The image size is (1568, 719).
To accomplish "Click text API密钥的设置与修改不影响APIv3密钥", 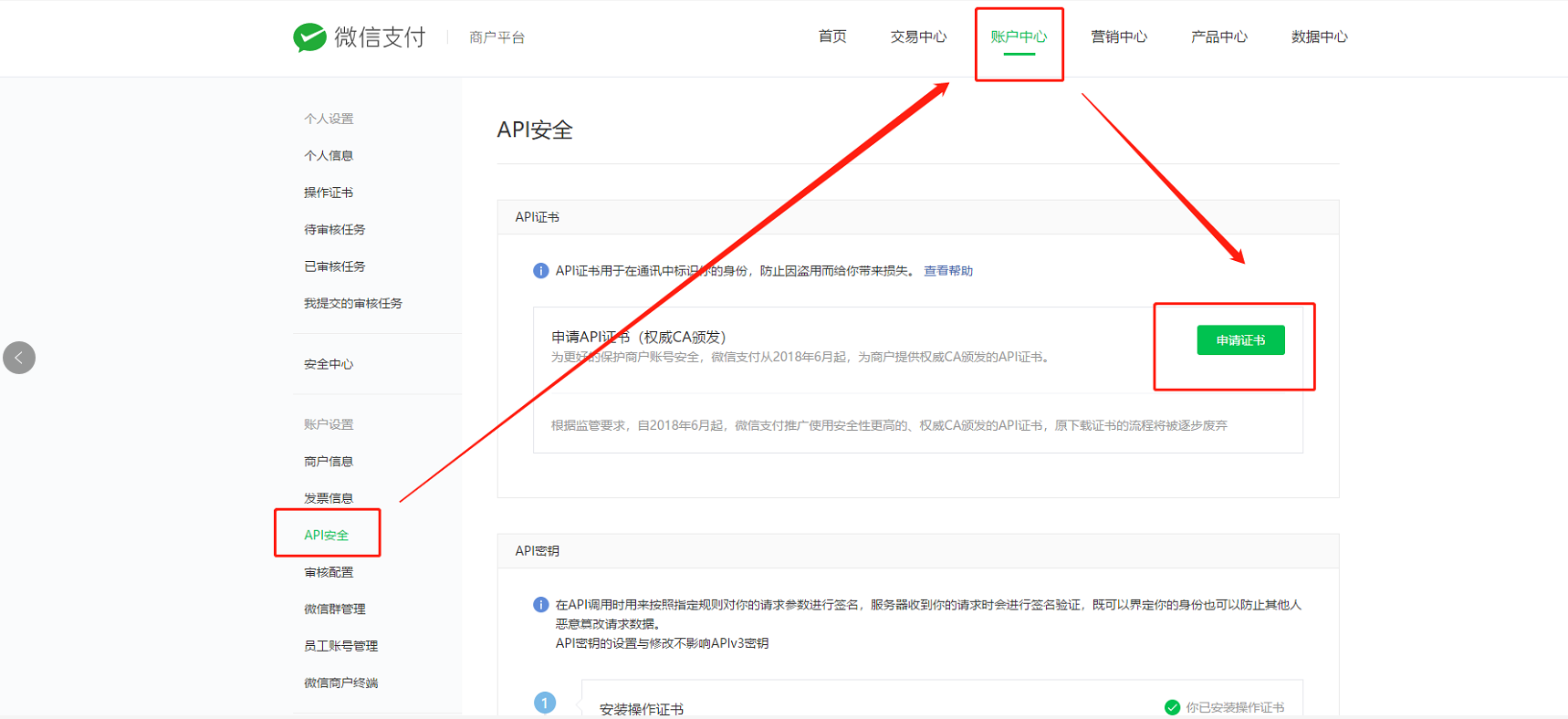I will coord(663,643).
